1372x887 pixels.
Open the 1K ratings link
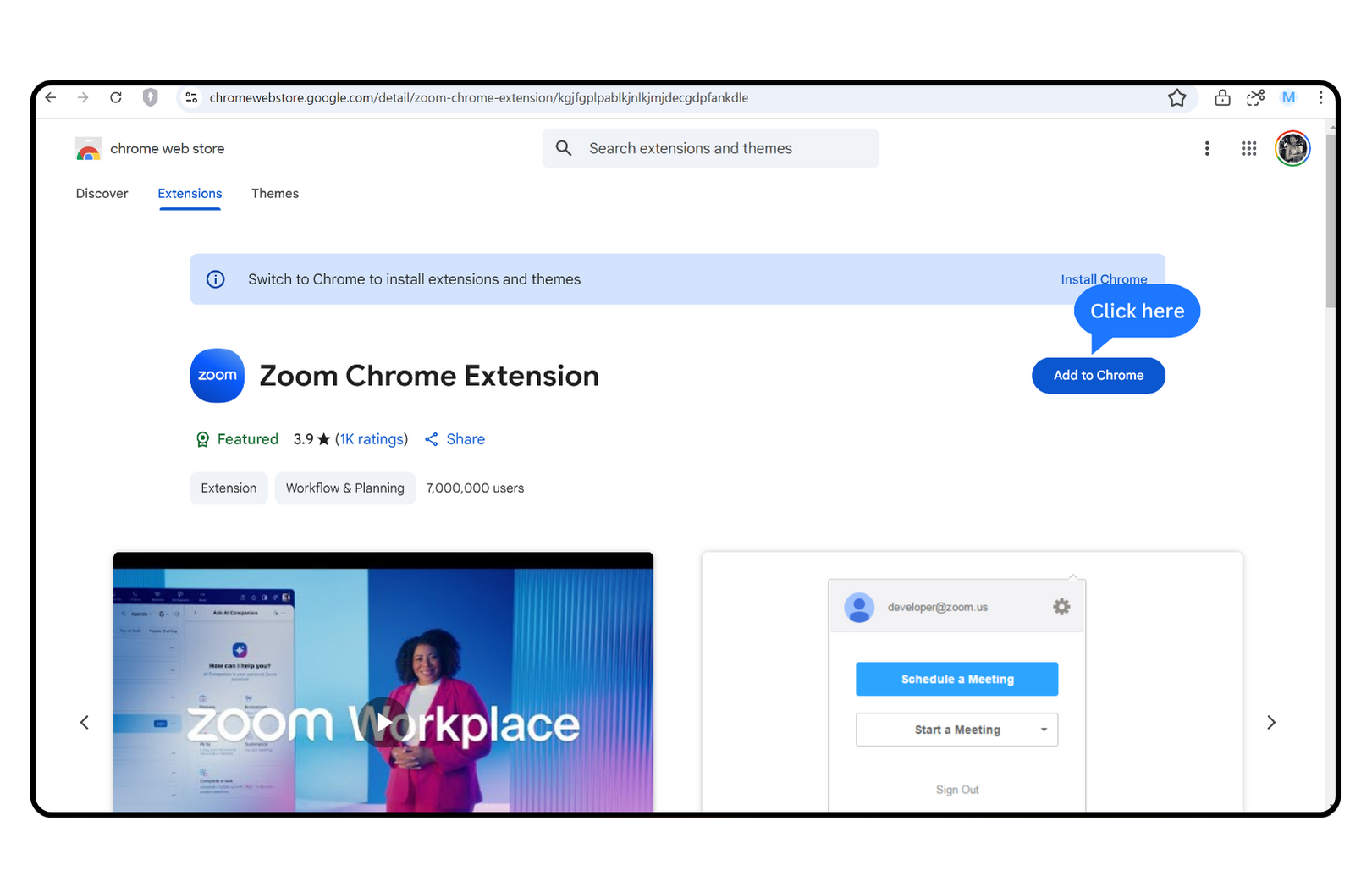click(372, 439)
